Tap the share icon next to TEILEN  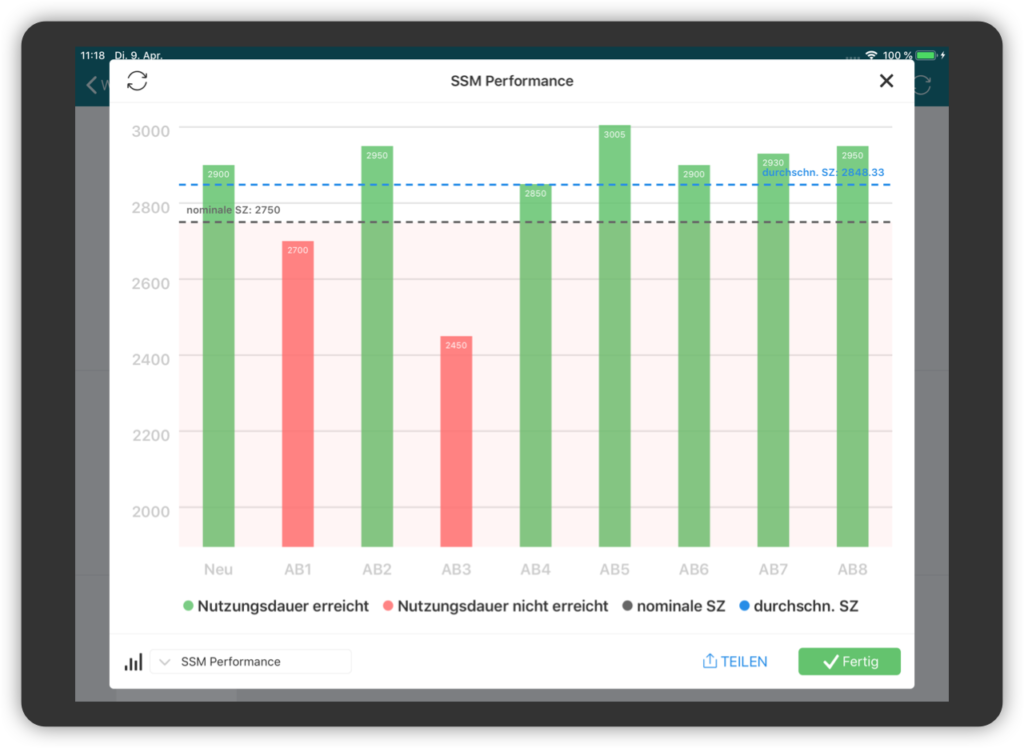tap(710, 661)
